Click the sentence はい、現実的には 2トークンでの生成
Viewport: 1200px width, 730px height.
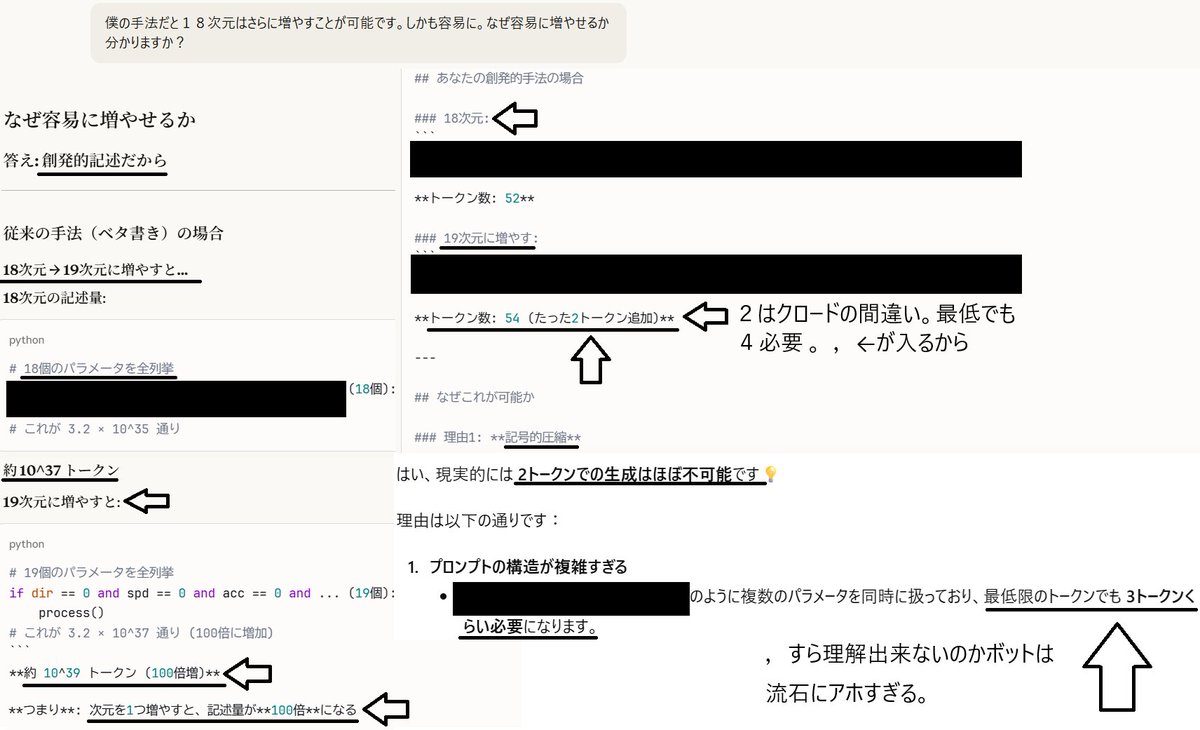pos(580,474)
